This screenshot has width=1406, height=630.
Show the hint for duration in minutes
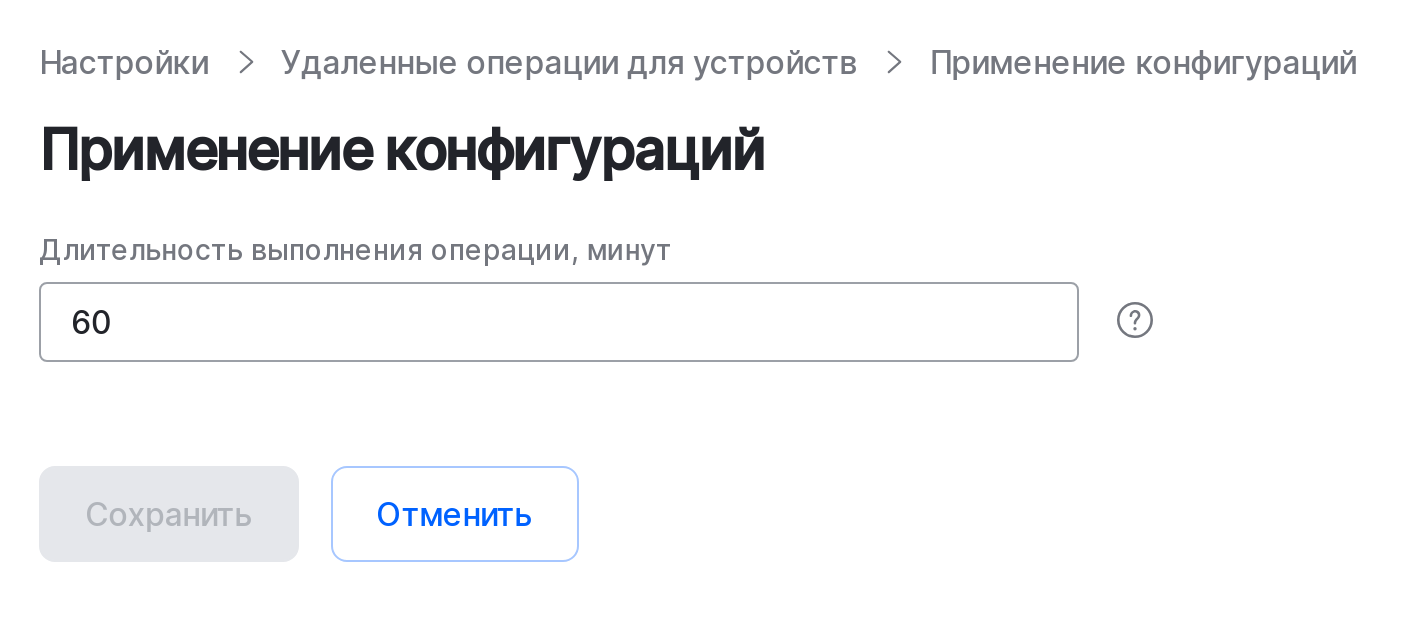[1135, 321]
